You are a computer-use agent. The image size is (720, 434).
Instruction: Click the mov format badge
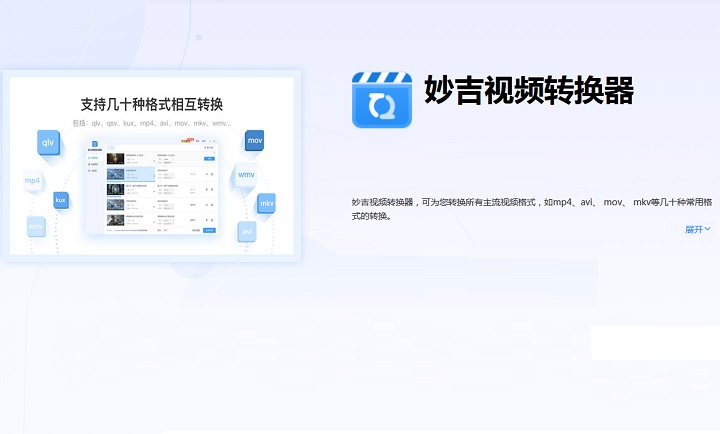click(x=254, y=141)
